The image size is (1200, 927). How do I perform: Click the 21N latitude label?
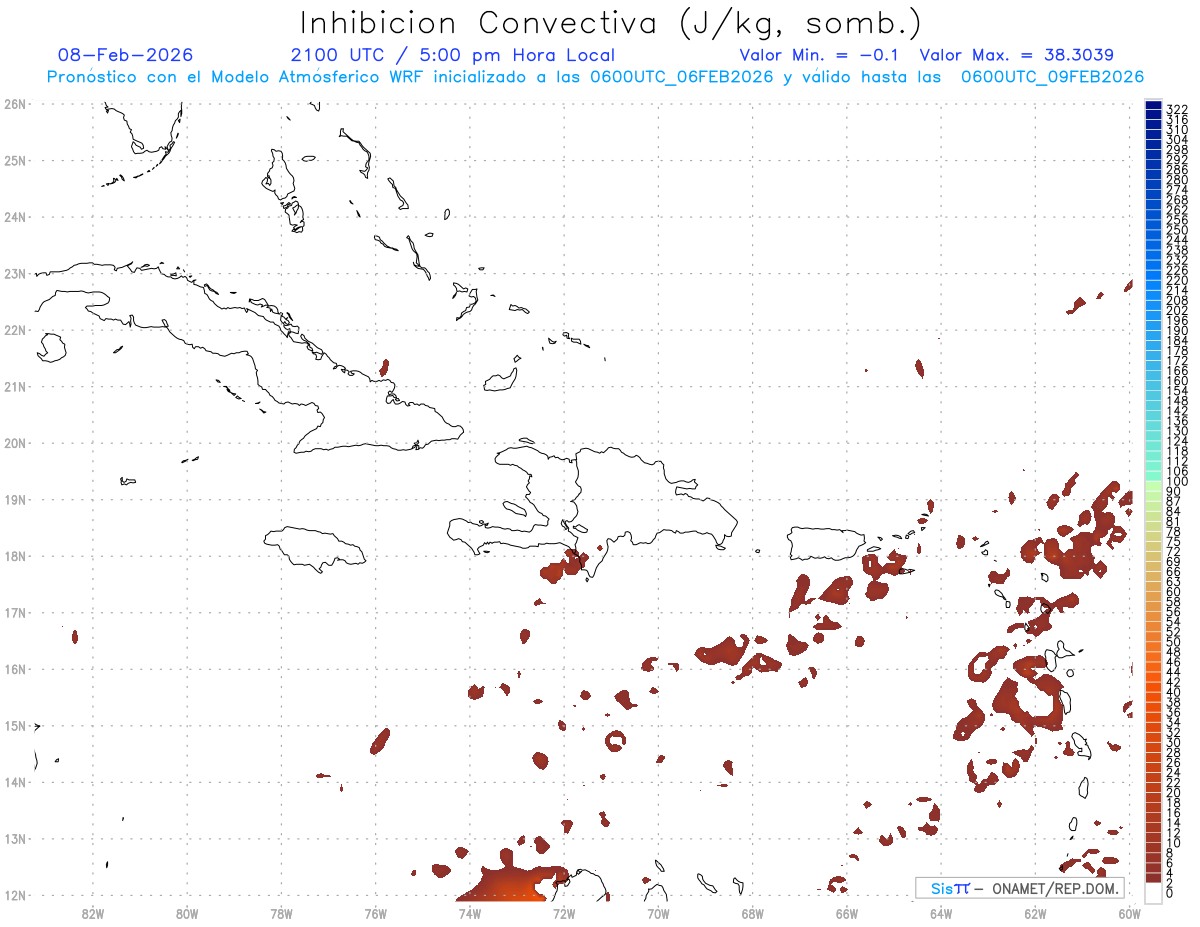point(14,386)
